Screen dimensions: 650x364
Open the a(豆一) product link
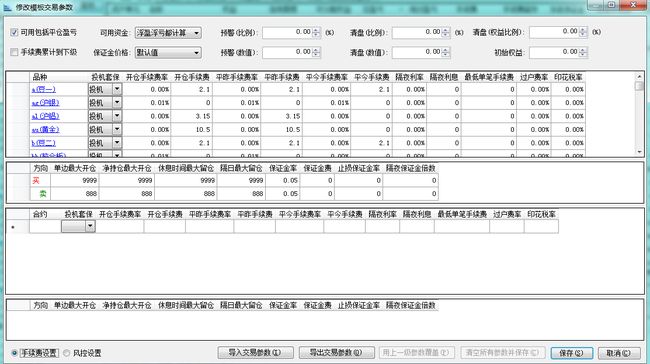pyautogui.click(x=44, y=90)
